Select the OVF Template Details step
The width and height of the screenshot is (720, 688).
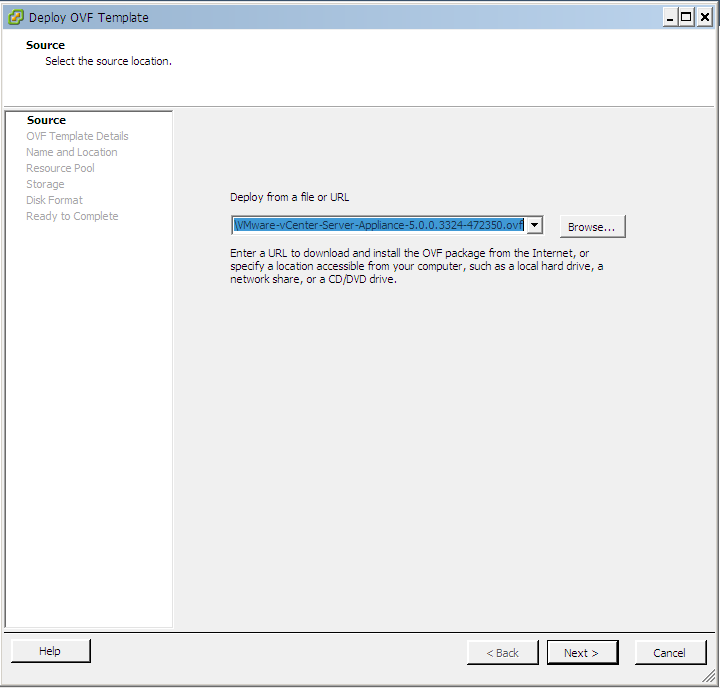(77, 136)
